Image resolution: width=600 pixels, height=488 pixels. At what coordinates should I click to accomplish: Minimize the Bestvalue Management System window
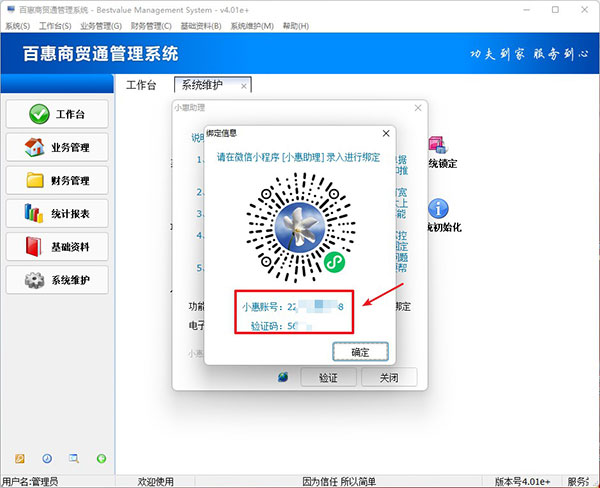[527, 10]
